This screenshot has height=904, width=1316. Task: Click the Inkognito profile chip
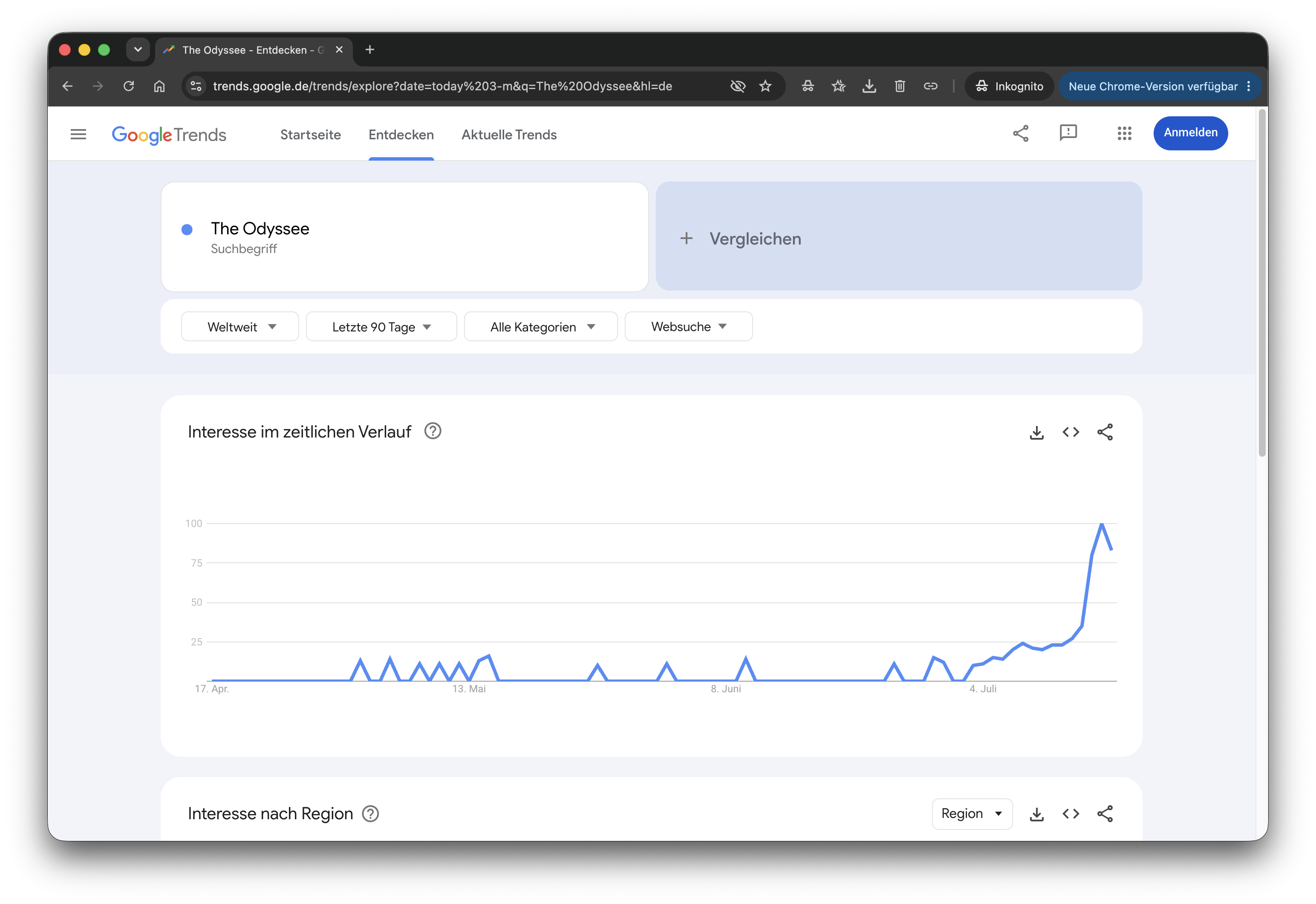click(x=1009, y=86)
